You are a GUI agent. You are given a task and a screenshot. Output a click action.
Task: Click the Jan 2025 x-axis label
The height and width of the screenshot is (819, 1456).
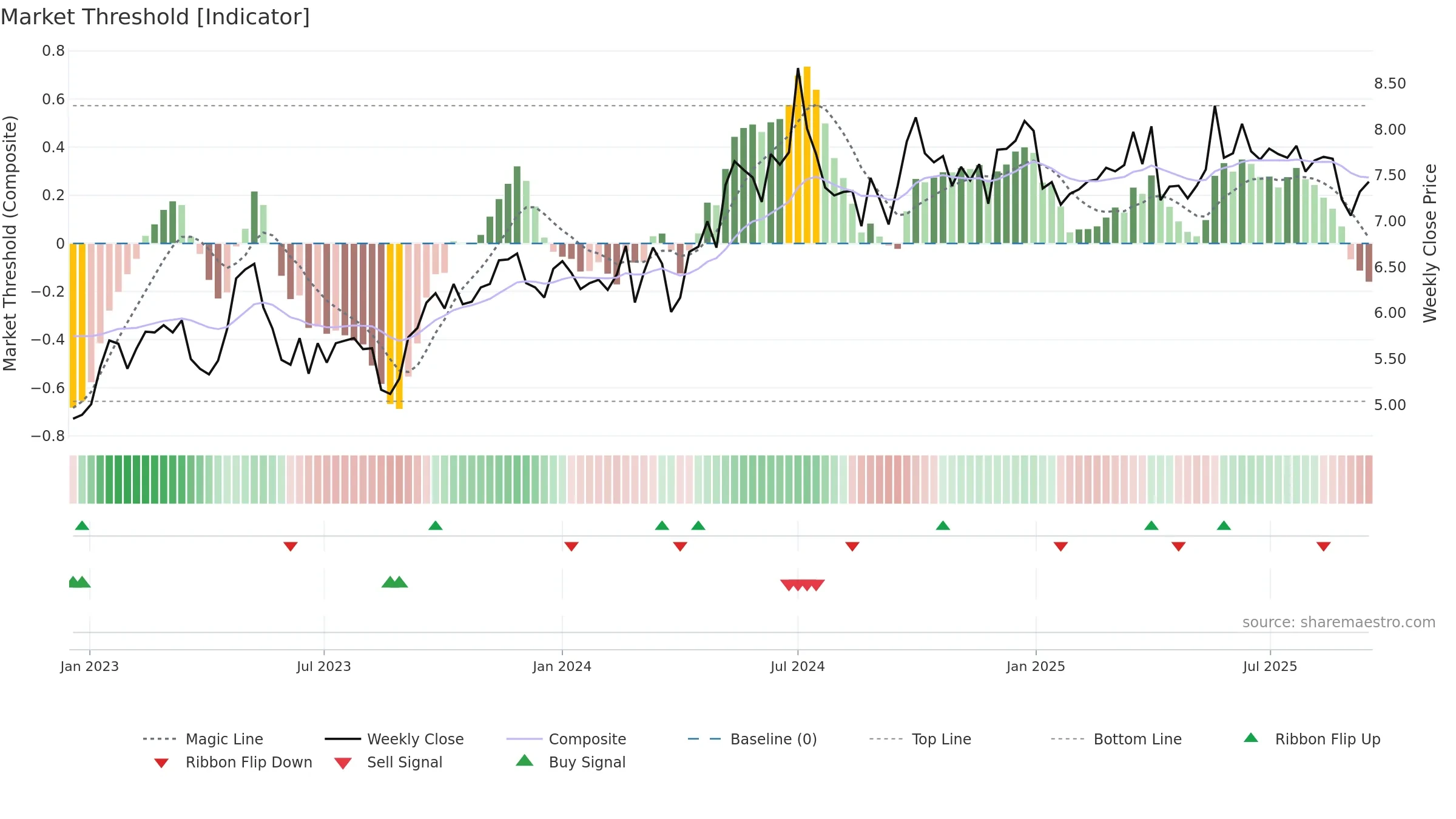click(x=1036, y=666)
